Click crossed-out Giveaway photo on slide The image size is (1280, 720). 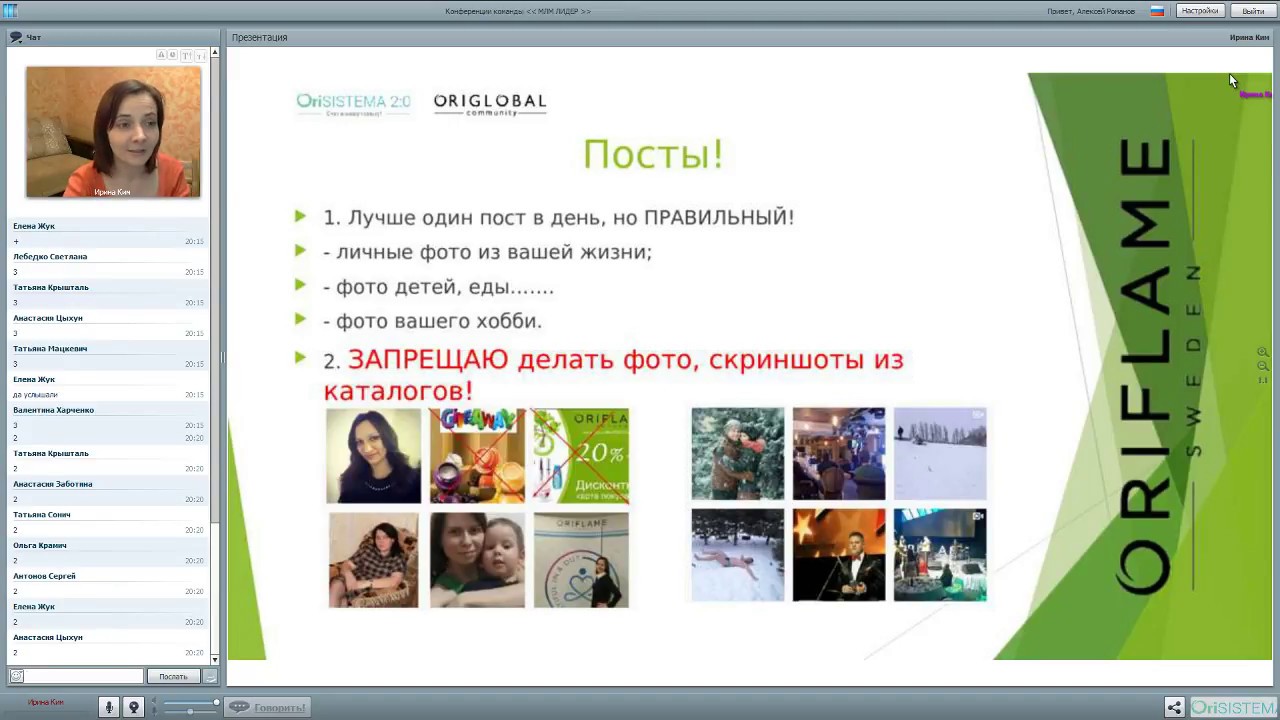(x=477, y=455)
